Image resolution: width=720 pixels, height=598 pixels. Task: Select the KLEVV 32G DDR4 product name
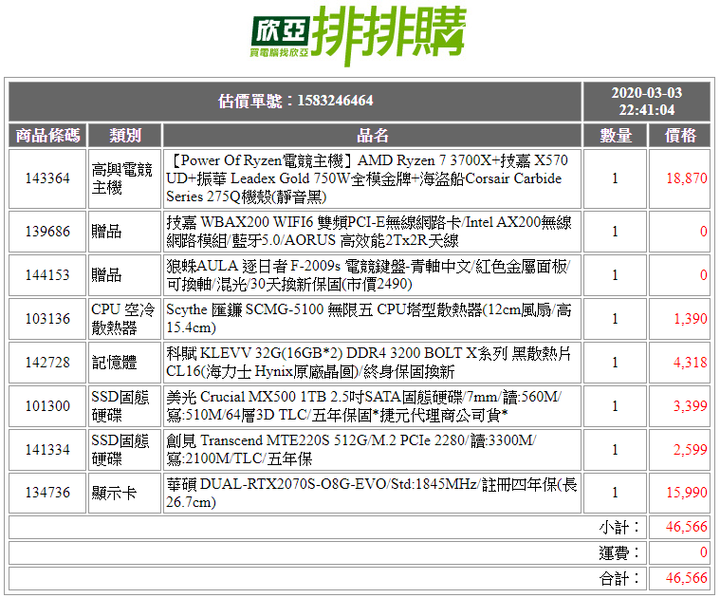point(369,362)
